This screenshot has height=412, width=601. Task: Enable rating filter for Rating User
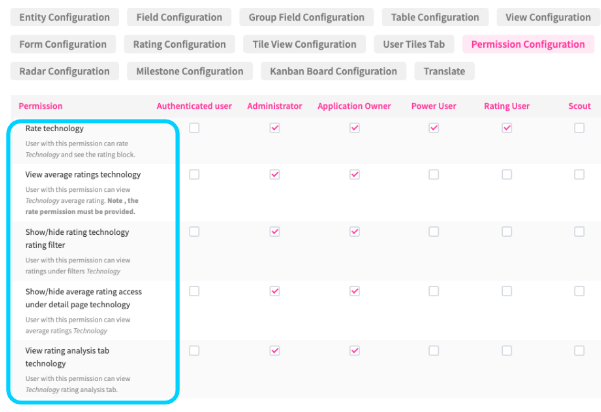point(507,232)
